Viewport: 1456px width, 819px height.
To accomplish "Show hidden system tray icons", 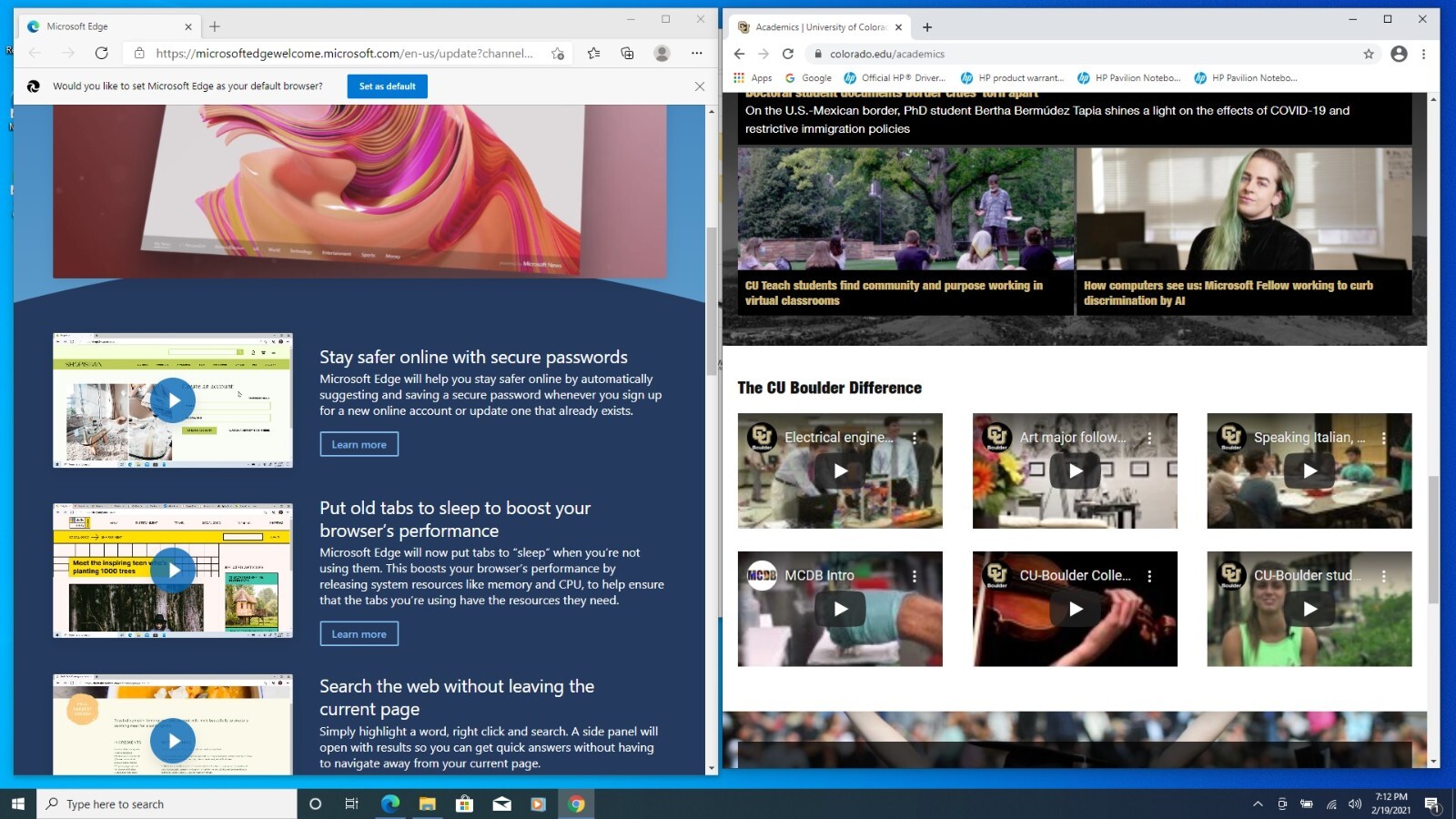I will click(1258, 804).
